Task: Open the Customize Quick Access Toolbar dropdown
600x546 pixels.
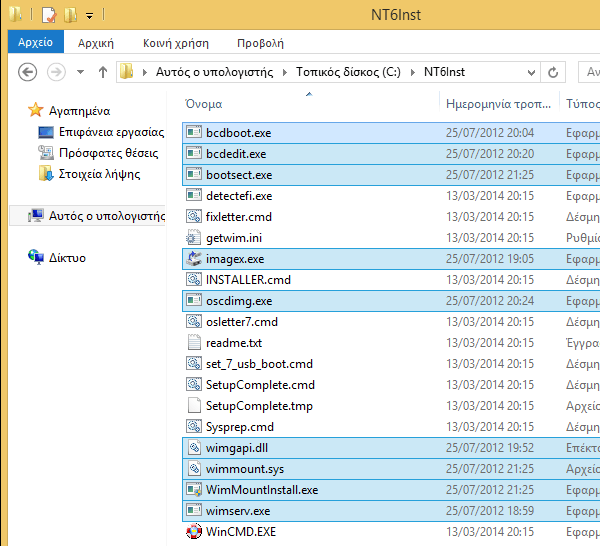Action: (x=89, y=16)
